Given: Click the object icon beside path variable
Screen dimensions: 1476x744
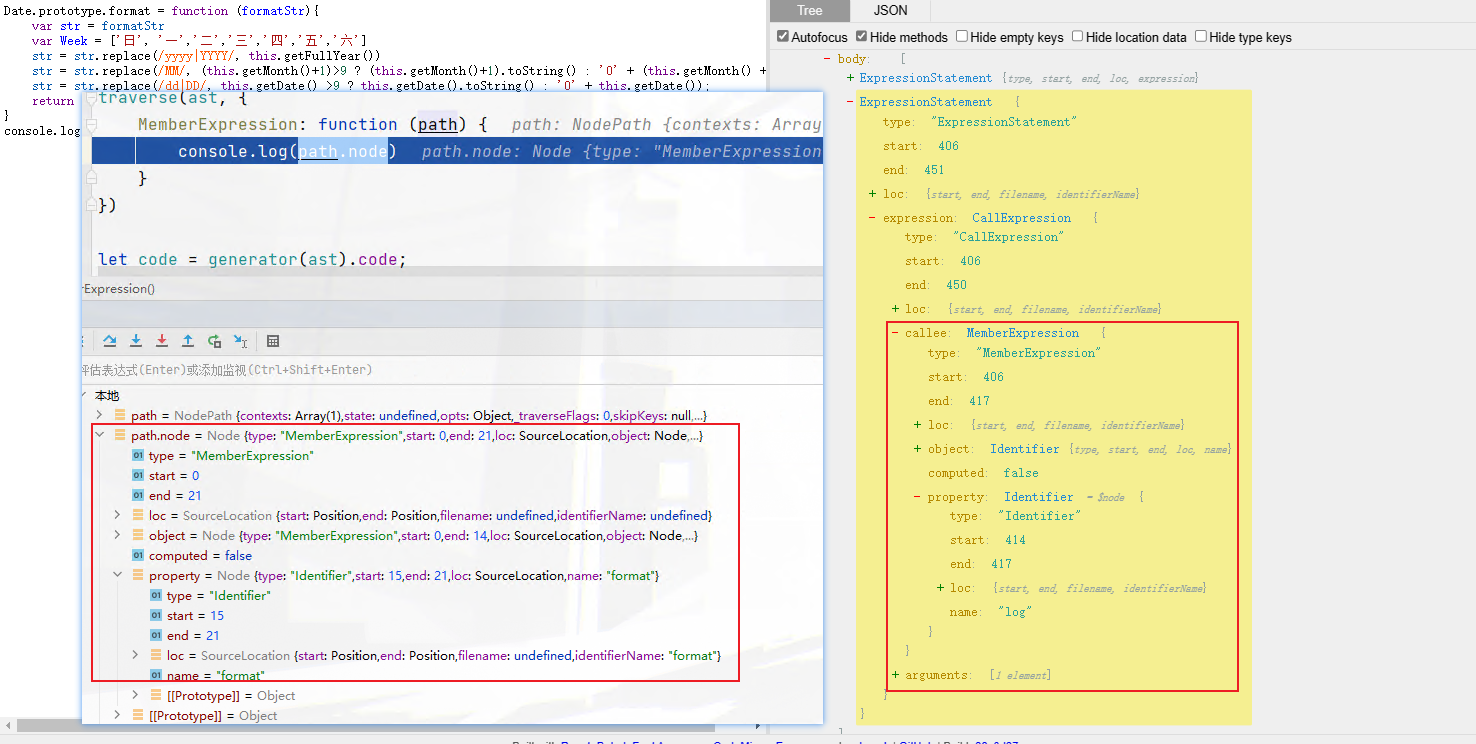Looking at the screenshot, I should [x=120, y=415].
